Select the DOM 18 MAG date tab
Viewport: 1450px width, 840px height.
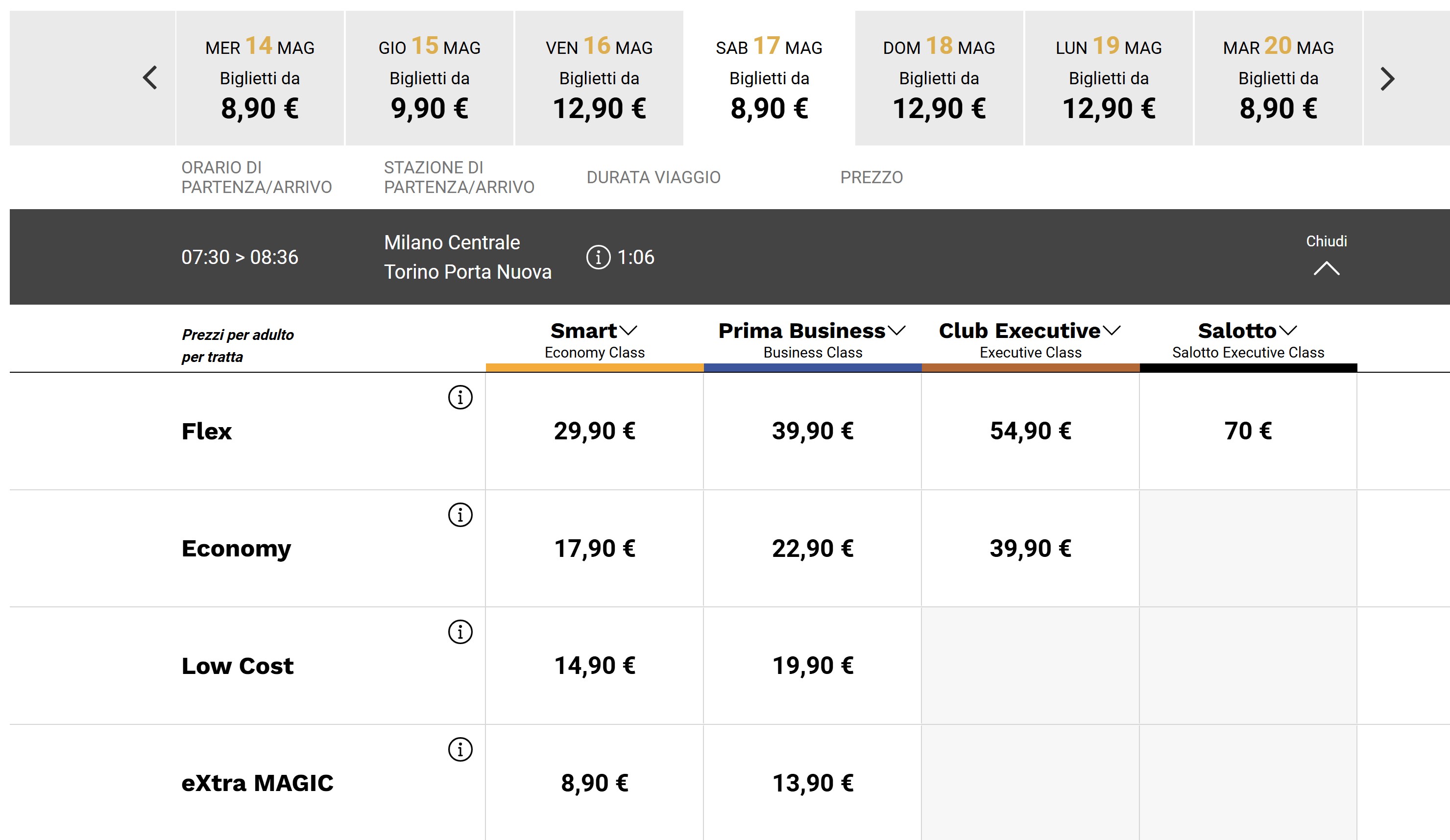[939, 78]
